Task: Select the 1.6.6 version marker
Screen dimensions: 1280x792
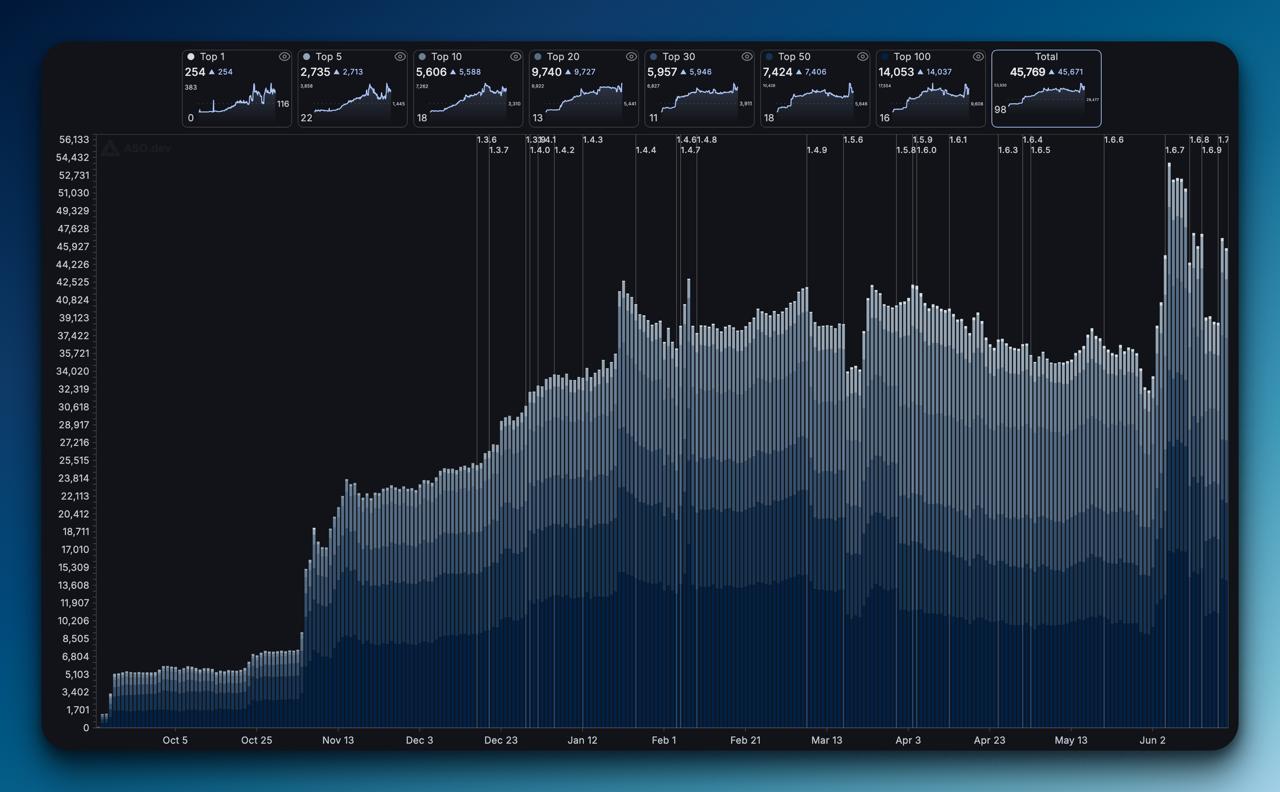Action: pyautogui.click(x=1114, y=140)
